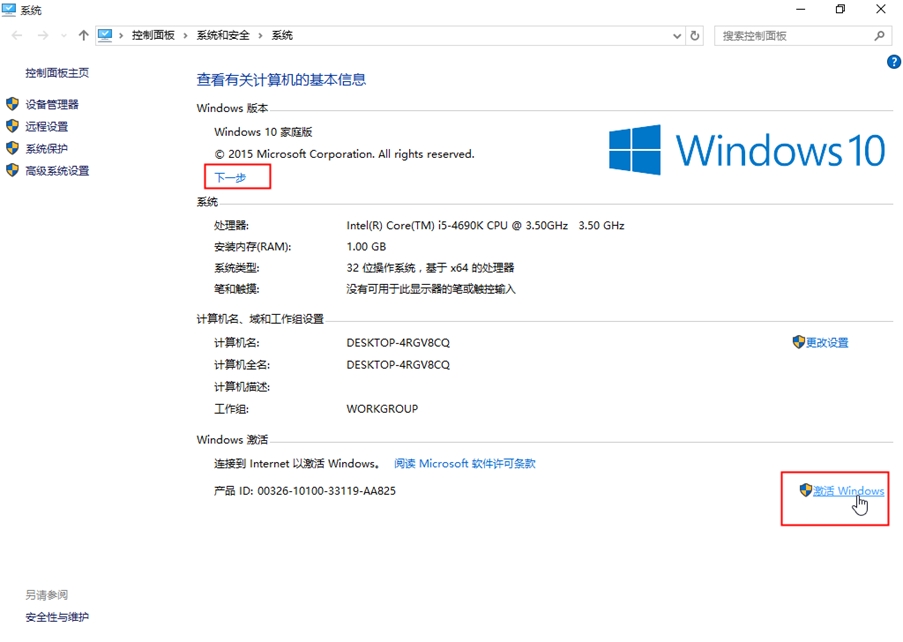Select the Windows 10 家庭版 text
Viewport: 903px width, 642px height.
tap(263, 132)
